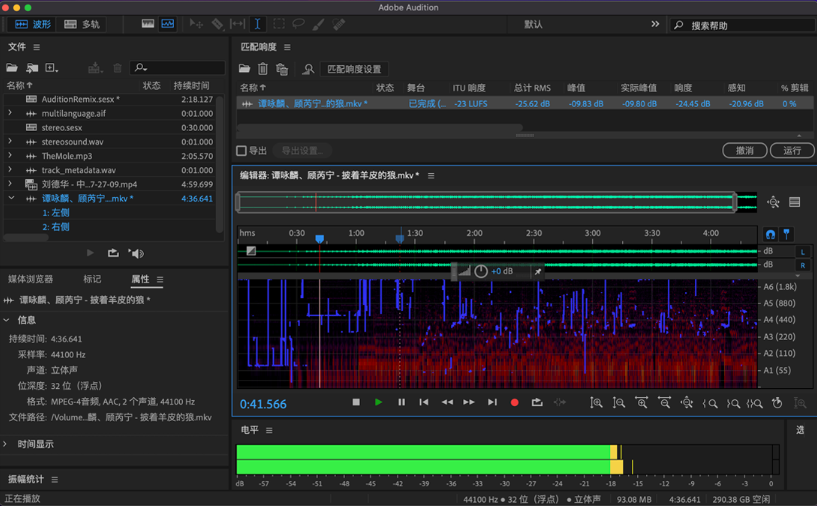Screen dimensions: 817x506
Task: Adjust the +0 dB amplitude knob
Action: pyautogui.click(x=481, y=271)
